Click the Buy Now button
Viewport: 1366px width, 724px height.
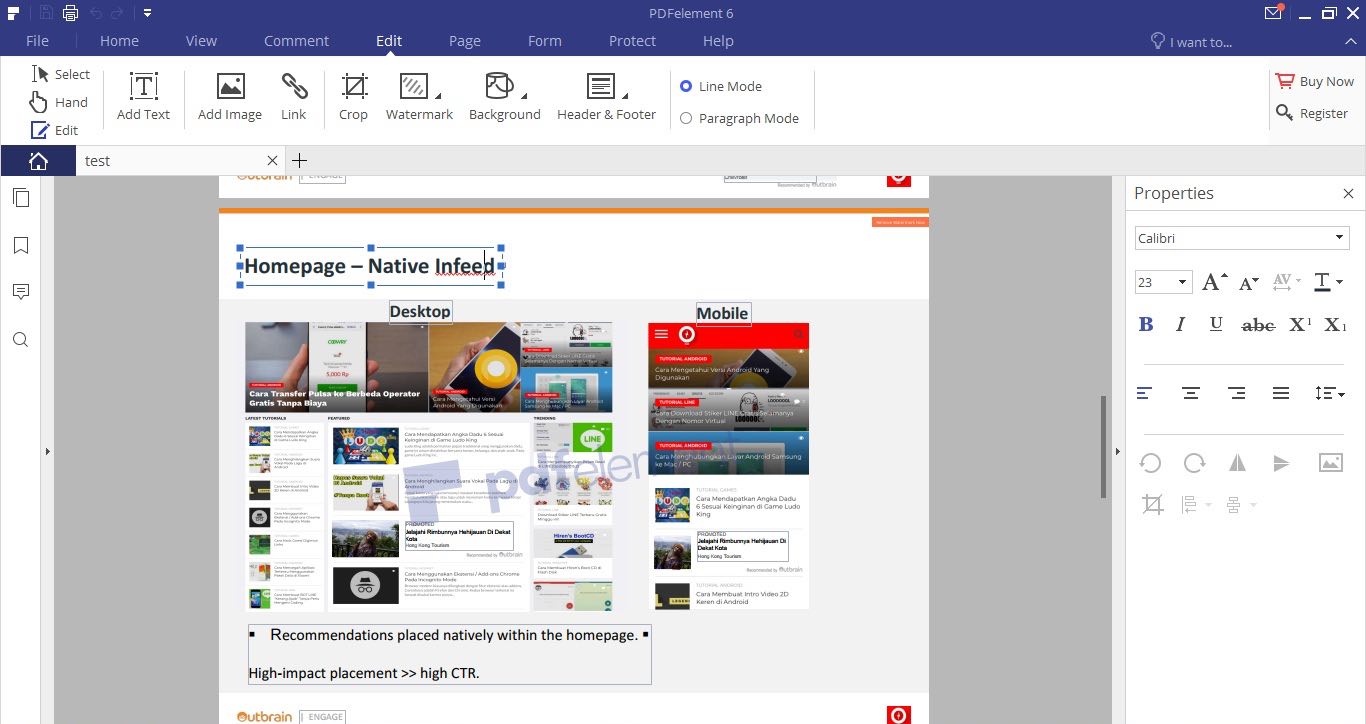[x=1314, y=82]
